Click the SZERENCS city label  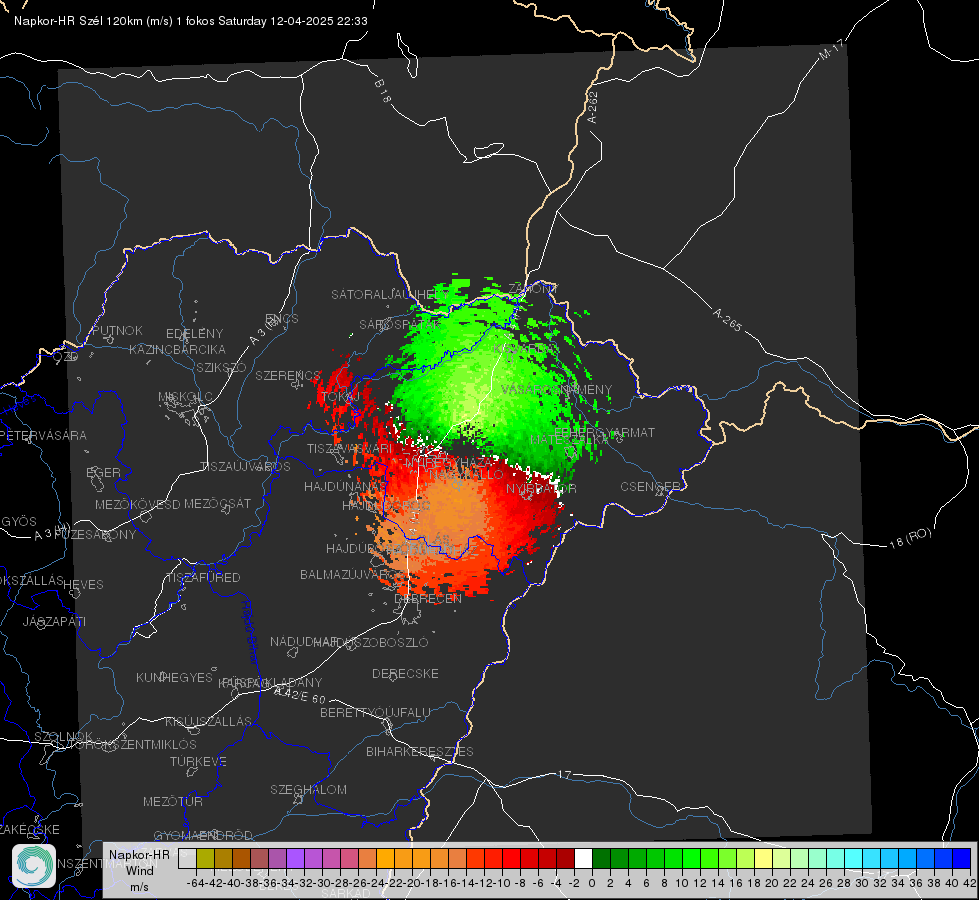pos(287,375)
